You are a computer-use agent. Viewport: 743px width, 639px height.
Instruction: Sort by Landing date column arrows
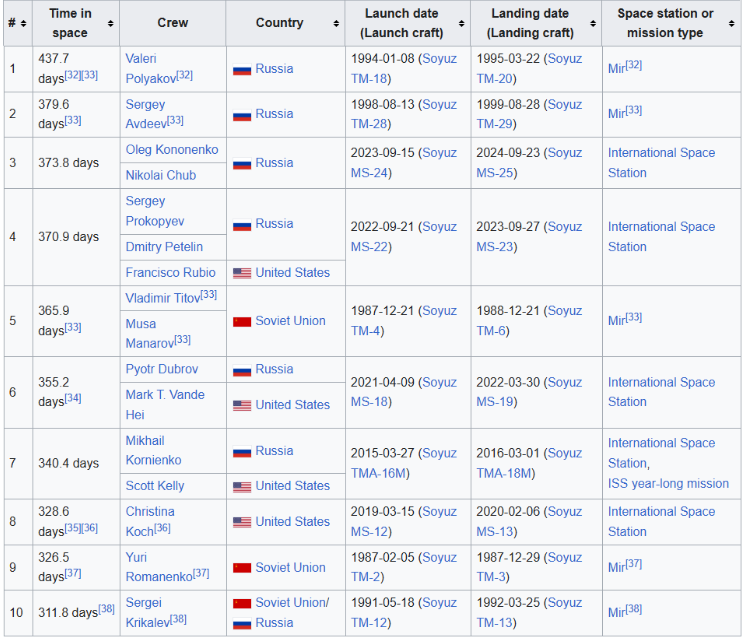(593, 23)
